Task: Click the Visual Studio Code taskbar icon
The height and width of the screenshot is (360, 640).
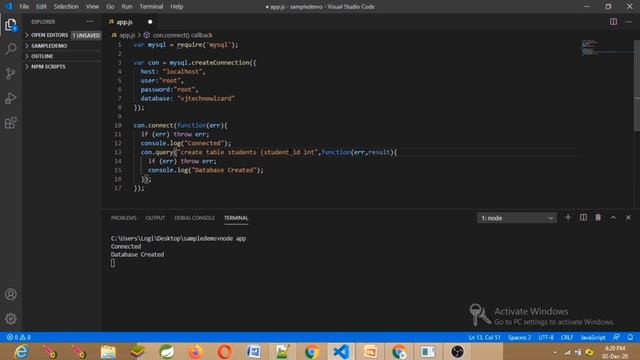Action: tap(340, 352)
